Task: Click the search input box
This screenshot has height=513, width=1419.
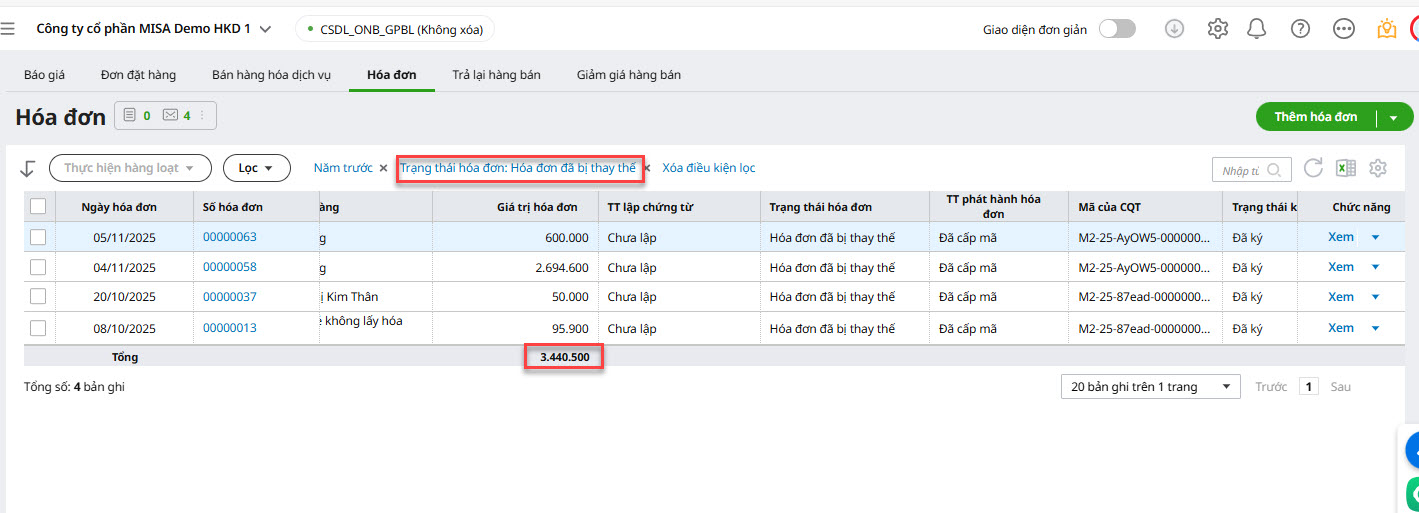Action: click(1242, 170)
